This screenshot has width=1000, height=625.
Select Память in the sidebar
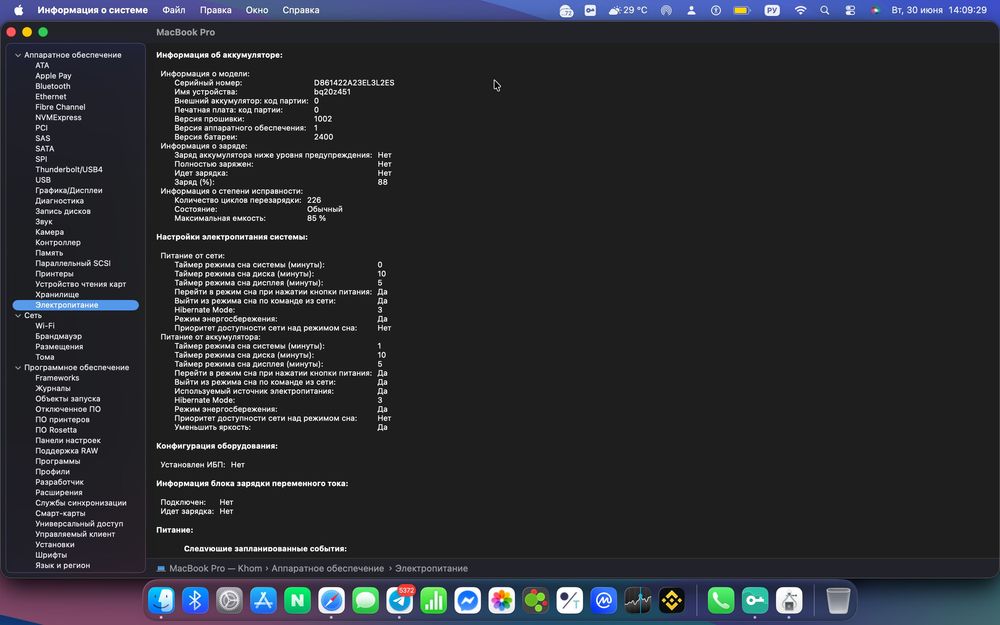click(49, 253)
